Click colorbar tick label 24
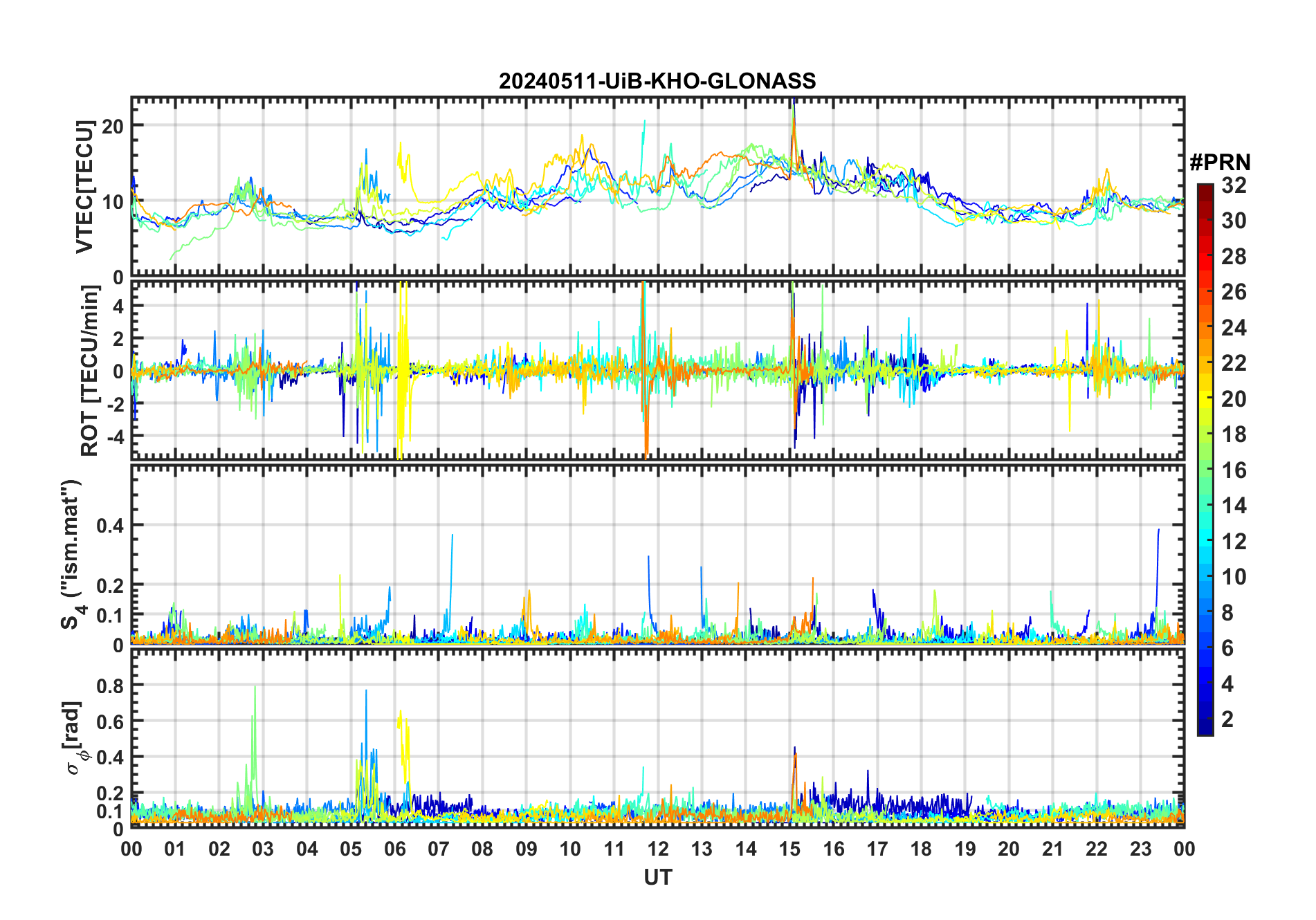This screenshot has height=920, width=1316. click(1234, 328)
